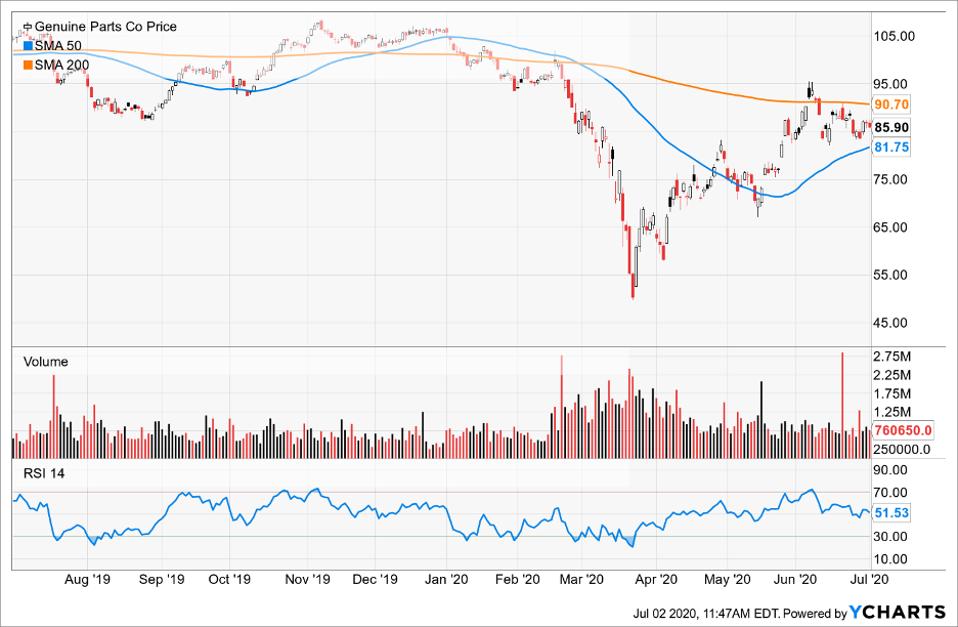Click the 2.75M volume axis label
The height and width of the screenshot is (627, 958).
pyautogui.click(x=892, y=356)
